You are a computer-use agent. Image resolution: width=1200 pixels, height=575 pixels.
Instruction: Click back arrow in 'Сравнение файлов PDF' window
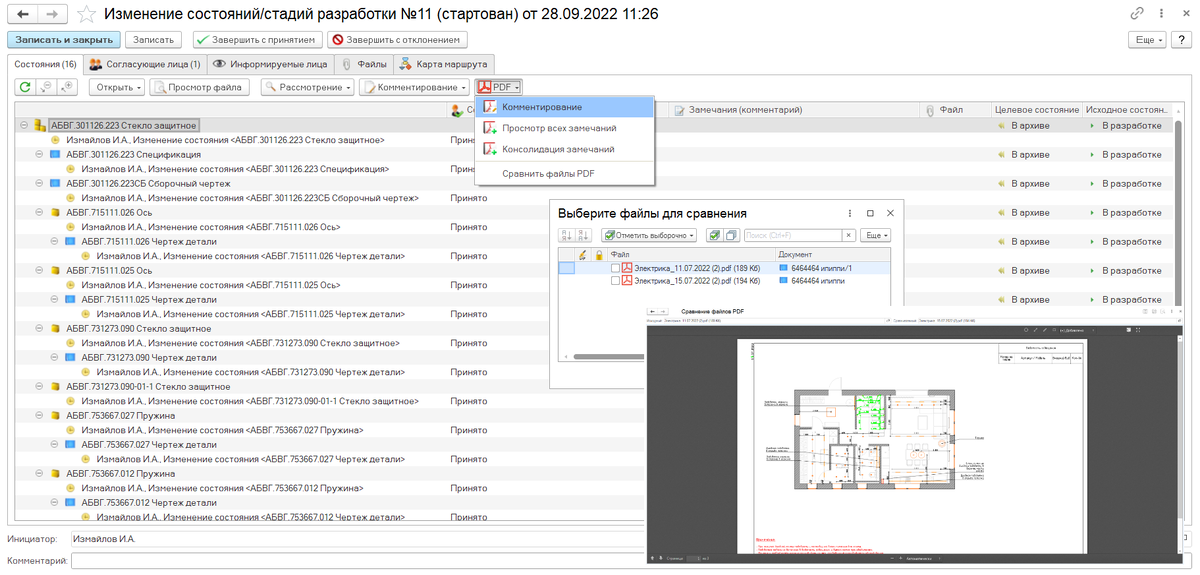pos(652,313)
